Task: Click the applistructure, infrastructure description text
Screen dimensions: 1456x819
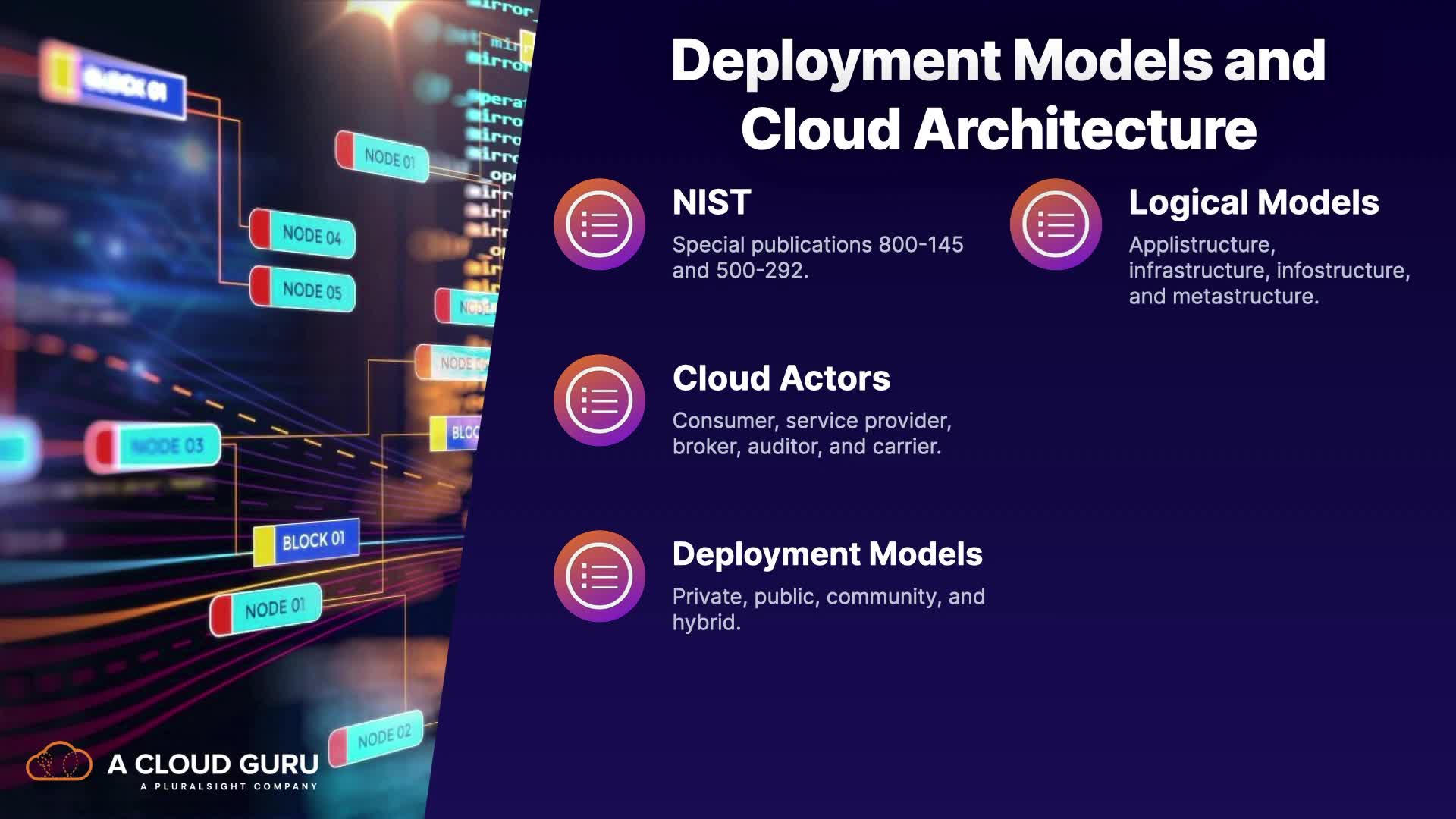Action: 1268,270
